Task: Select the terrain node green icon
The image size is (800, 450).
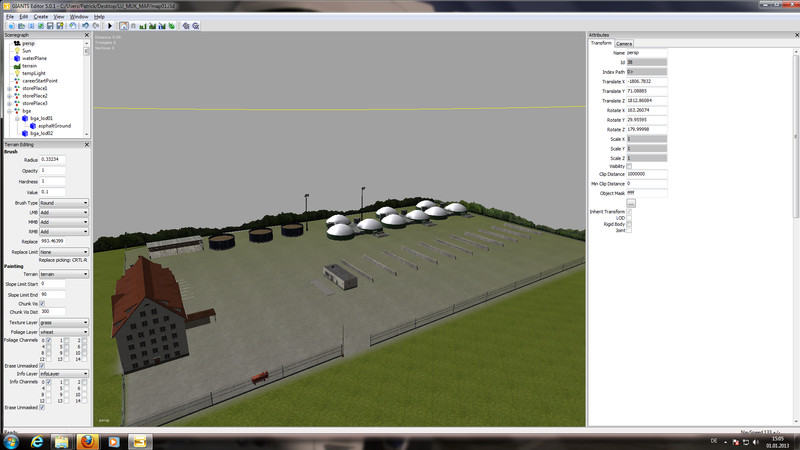Action: (17, 66)
